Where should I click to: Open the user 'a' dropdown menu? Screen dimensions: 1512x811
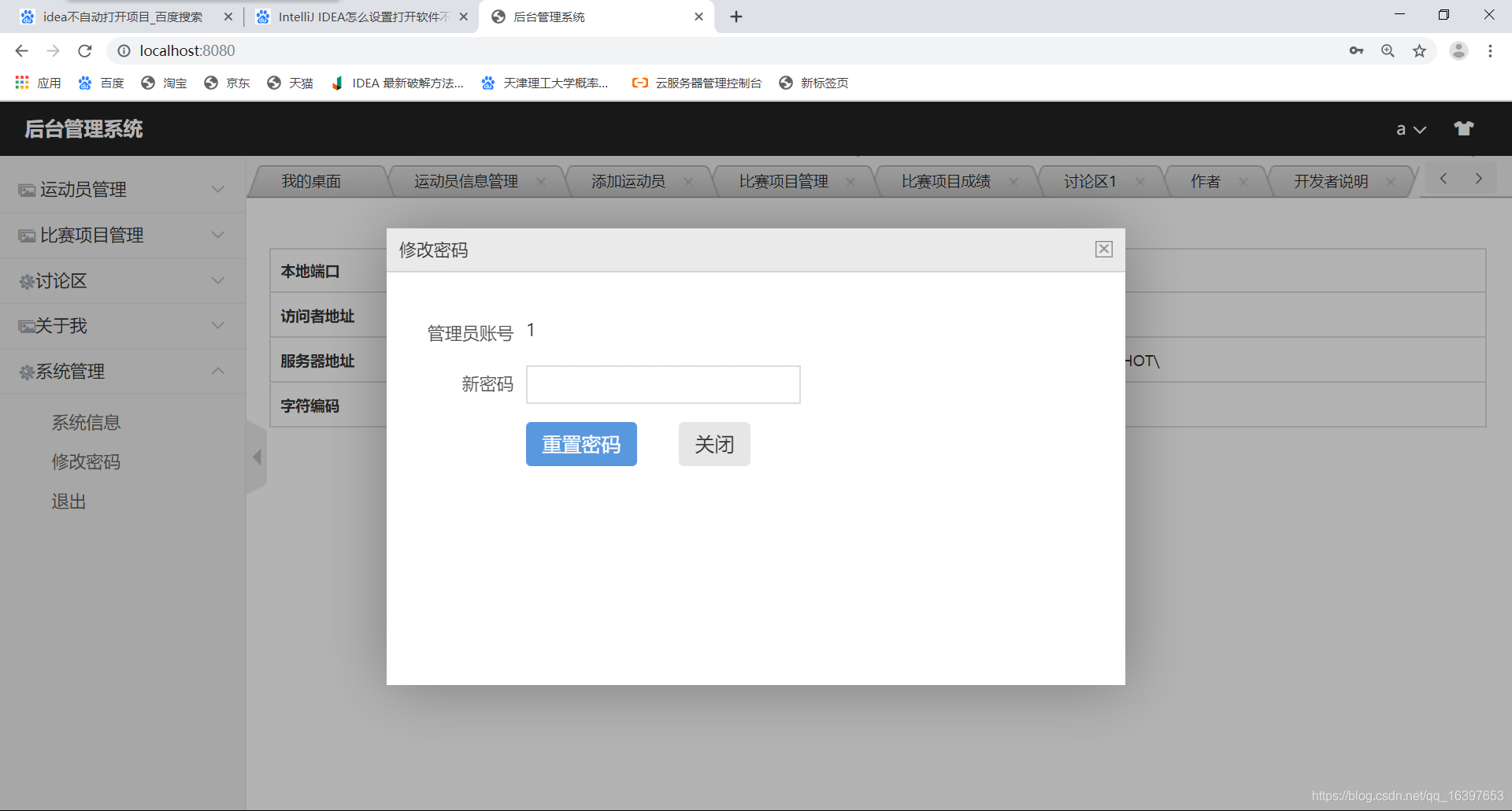pos(1411,129)
